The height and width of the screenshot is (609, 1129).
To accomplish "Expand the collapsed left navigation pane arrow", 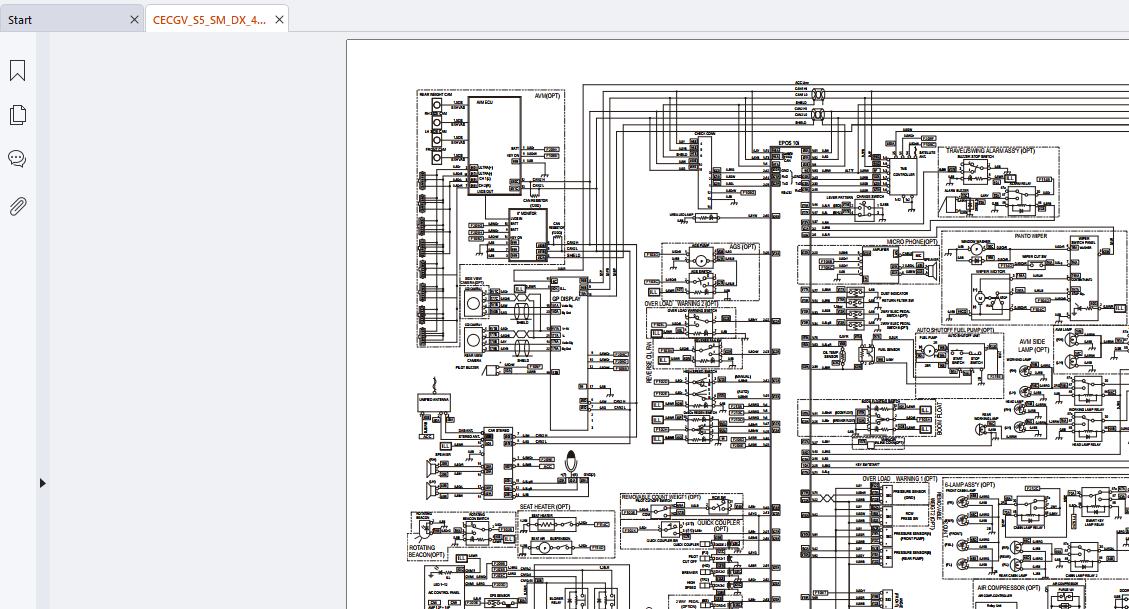I will click(42, 483).
